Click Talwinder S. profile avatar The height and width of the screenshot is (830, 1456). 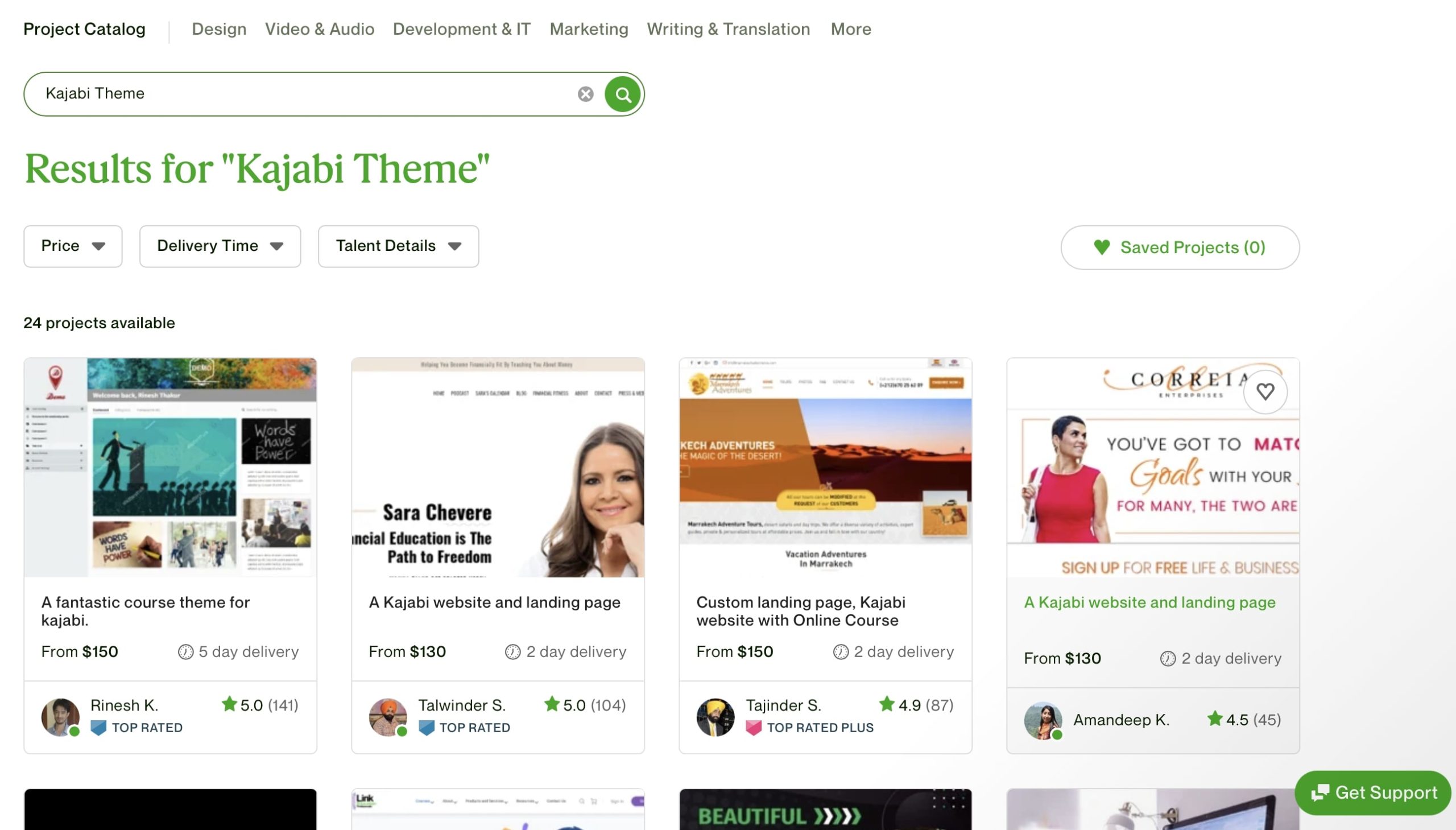point(388,717)
